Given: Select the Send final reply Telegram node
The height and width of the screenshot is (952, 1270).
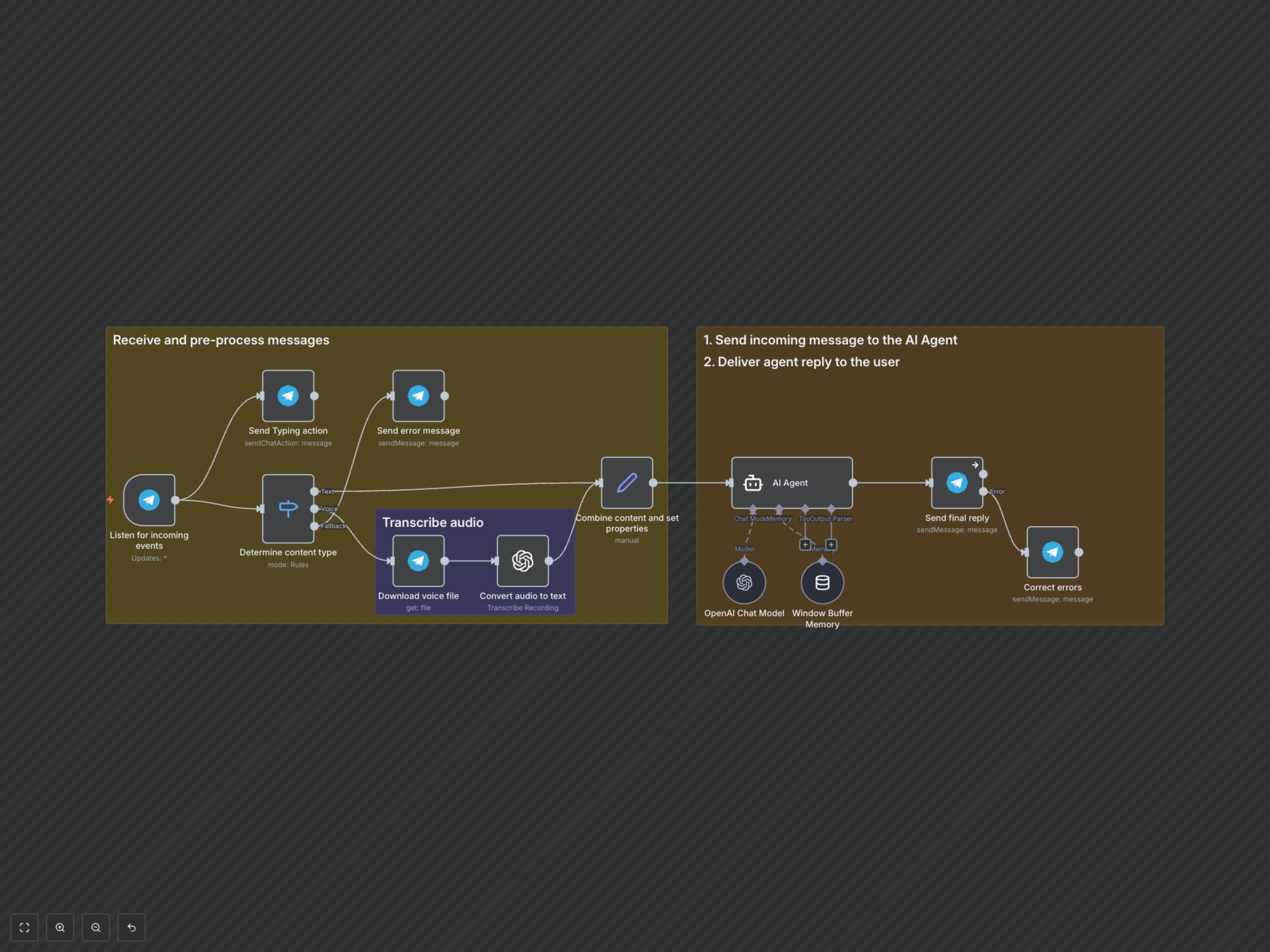Looking at the screenshot, I should pos(956,483).
